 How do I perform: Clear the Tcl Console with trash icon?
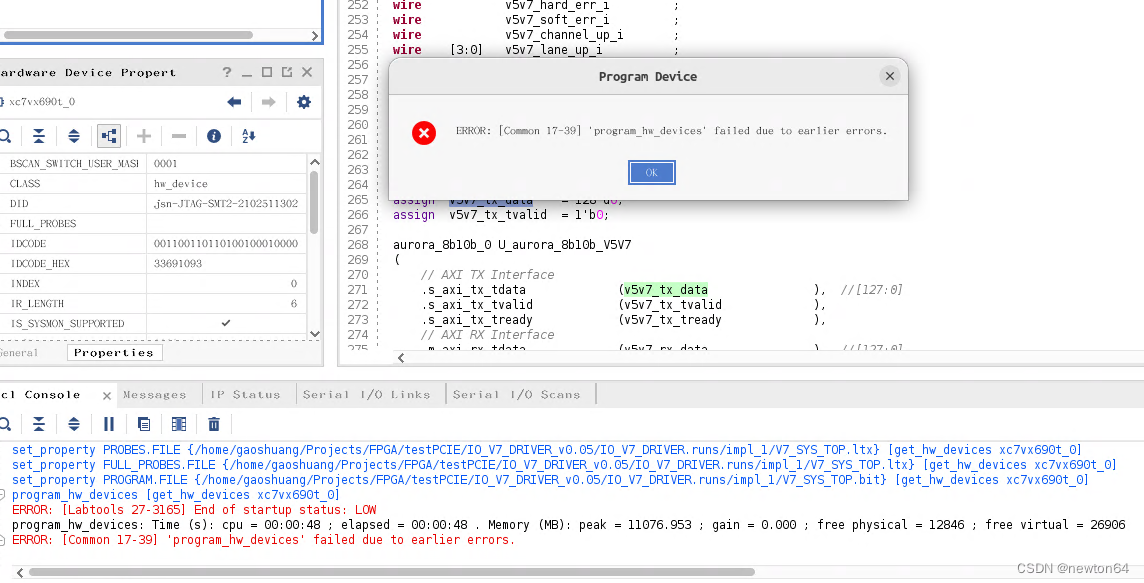pos(214,424)
